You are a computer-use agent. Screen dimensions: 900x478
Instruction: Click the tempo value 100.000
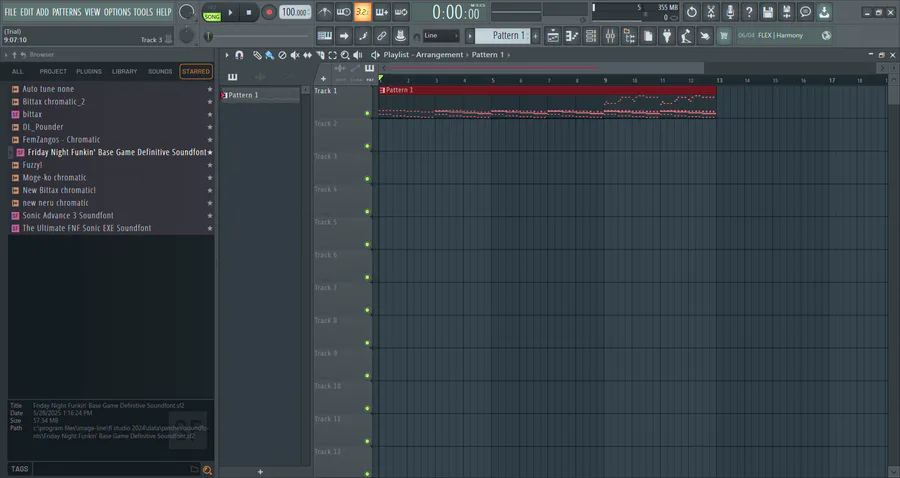[x=296, y=11]
